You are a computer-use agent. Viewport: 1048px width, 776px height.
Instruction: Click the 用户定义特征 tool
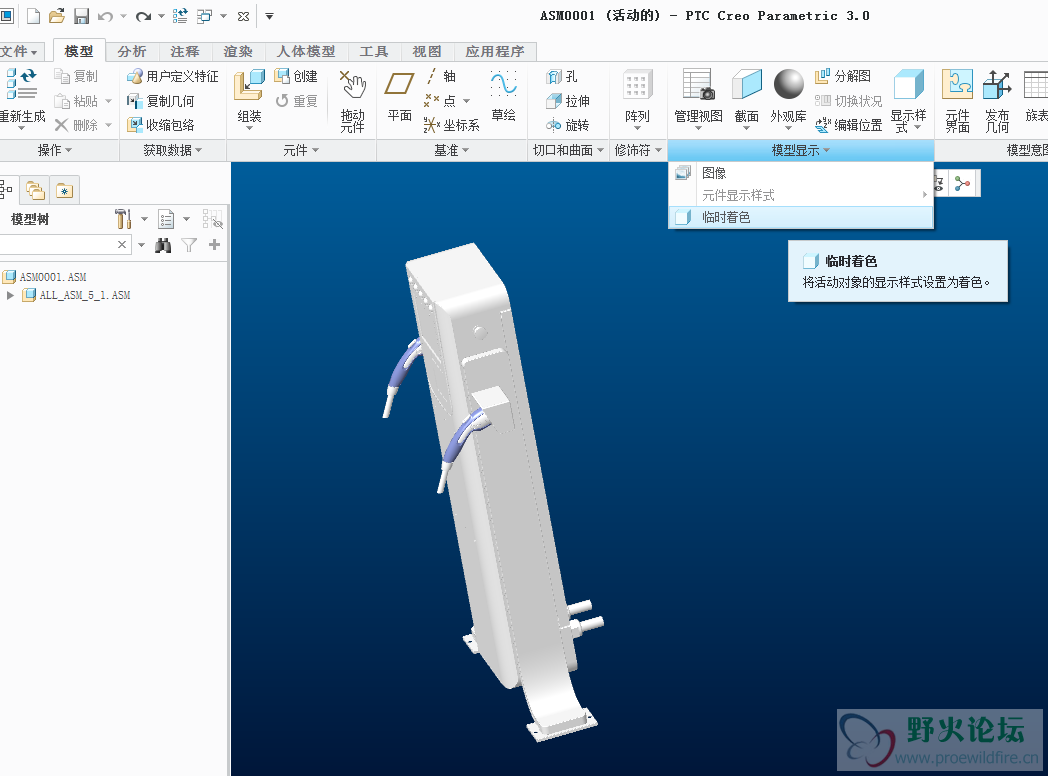[x=173, y=76]
